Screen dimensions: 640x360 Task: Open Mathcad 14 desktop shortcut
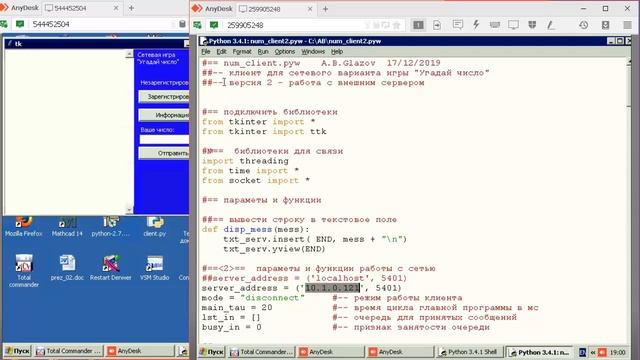coord(67,227)
